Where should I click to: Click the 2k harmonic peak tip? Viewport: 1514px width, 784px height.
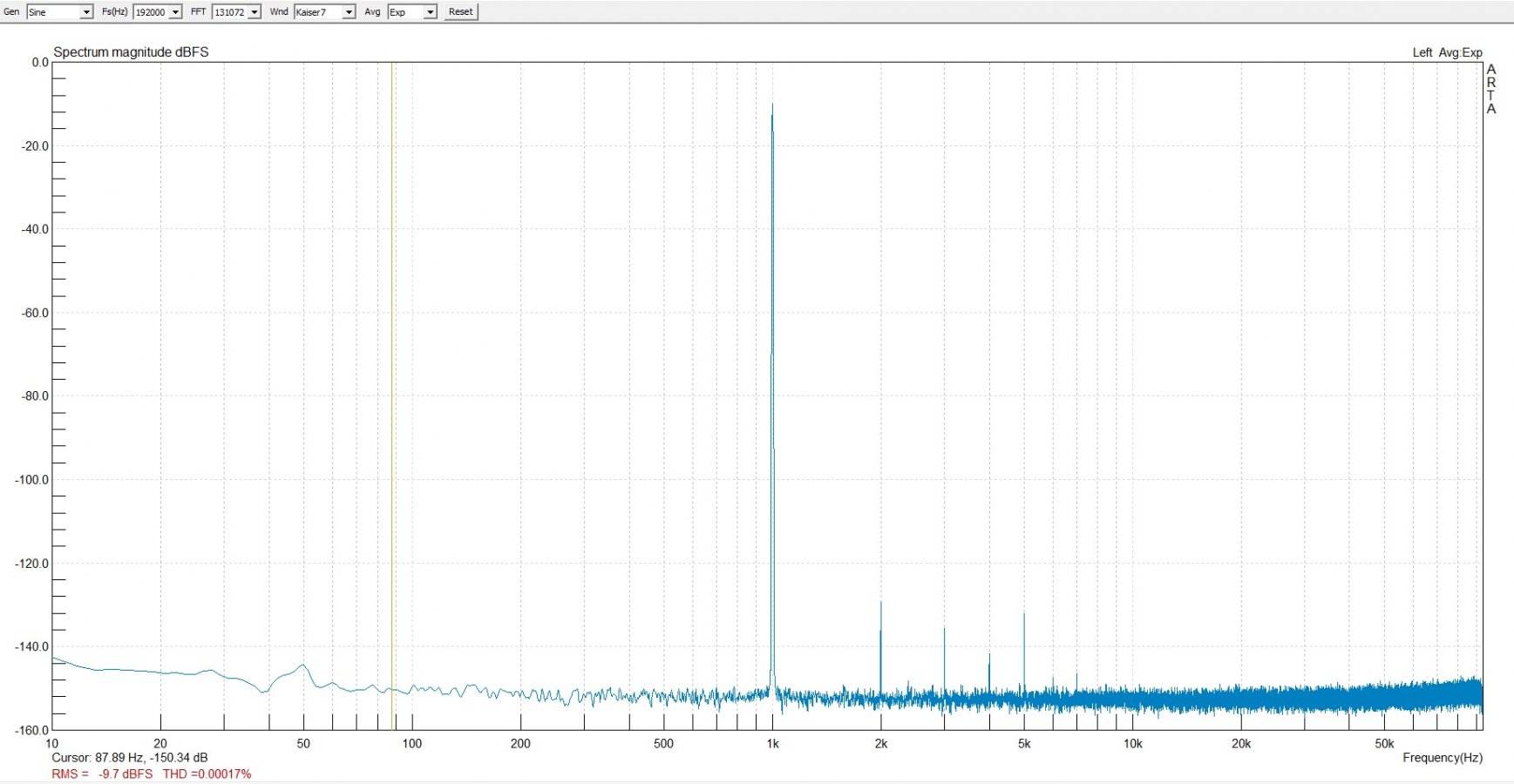tap(880, 603)
